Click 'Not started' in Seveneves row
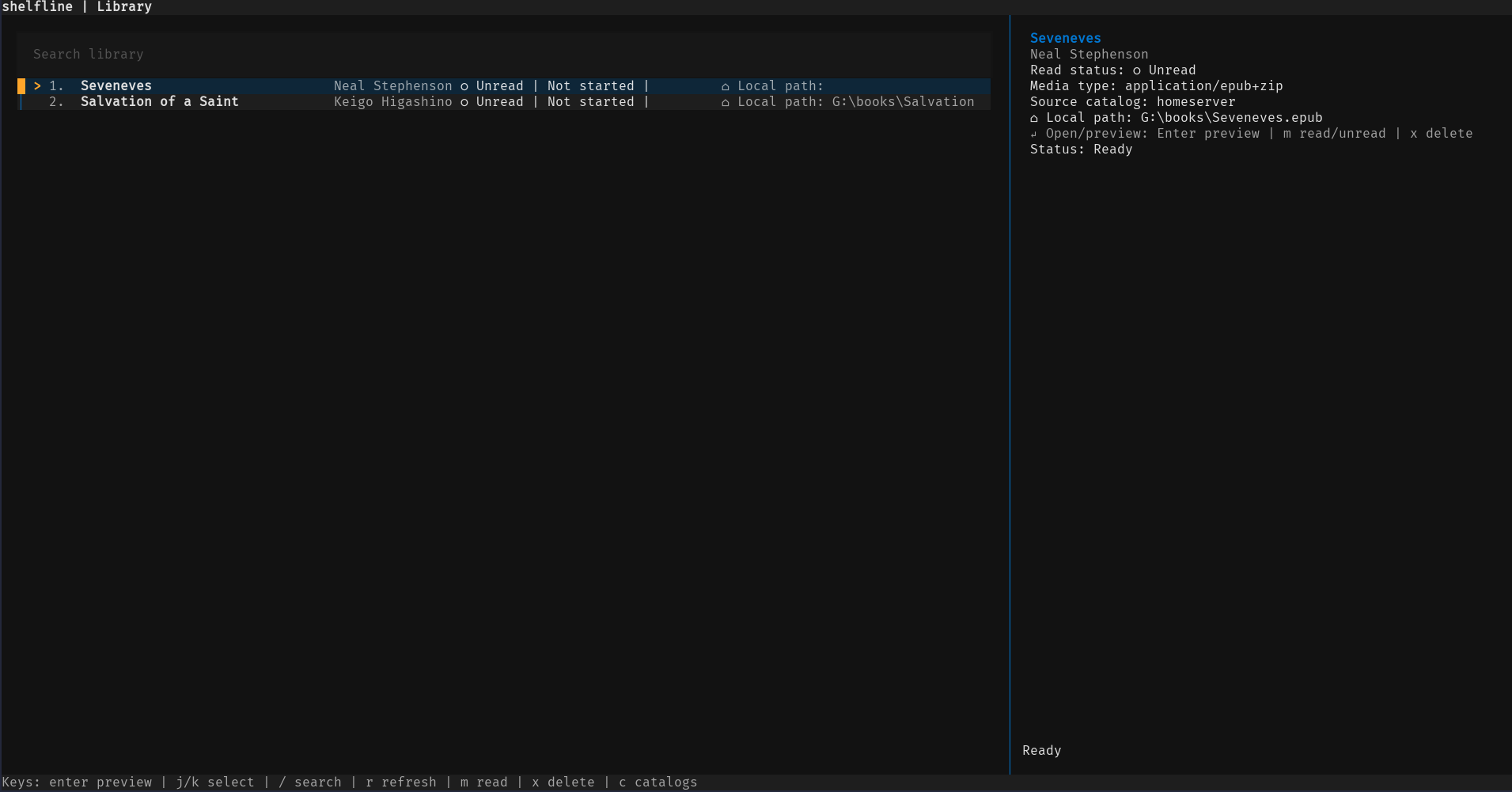The height and width of the screenshot is (792, 1512). pos(591,85)
